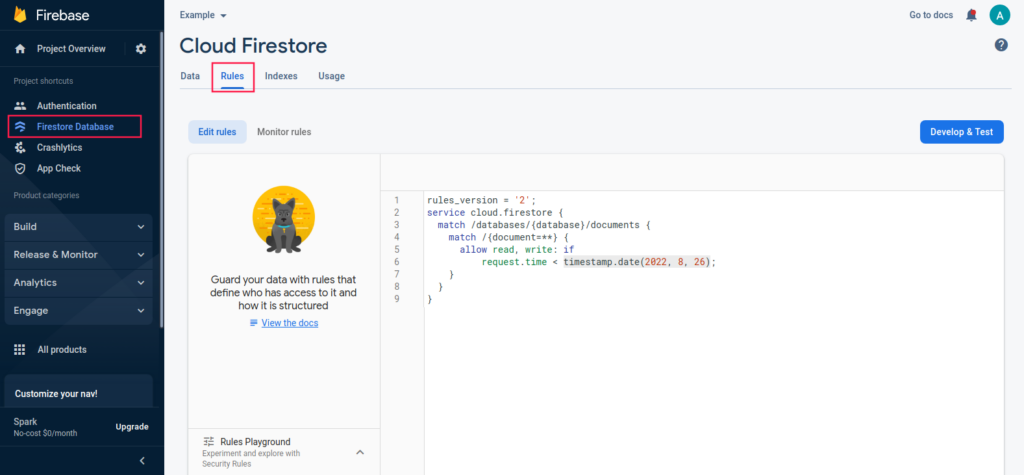Click the 'Product categories' label
This screenshot has width=1024, height=475.
click(x=46, y=195)
